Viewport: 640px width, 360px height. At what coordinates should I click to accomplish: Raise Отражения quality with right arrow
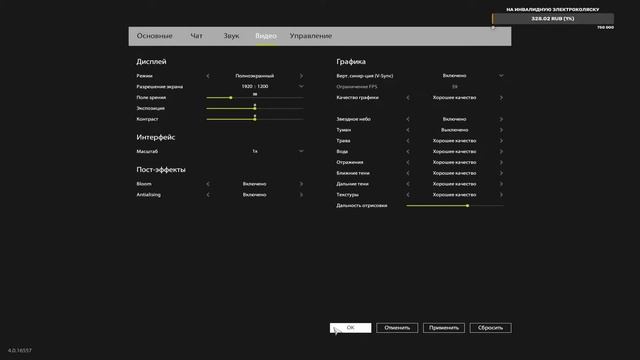(x=501, y=162)
